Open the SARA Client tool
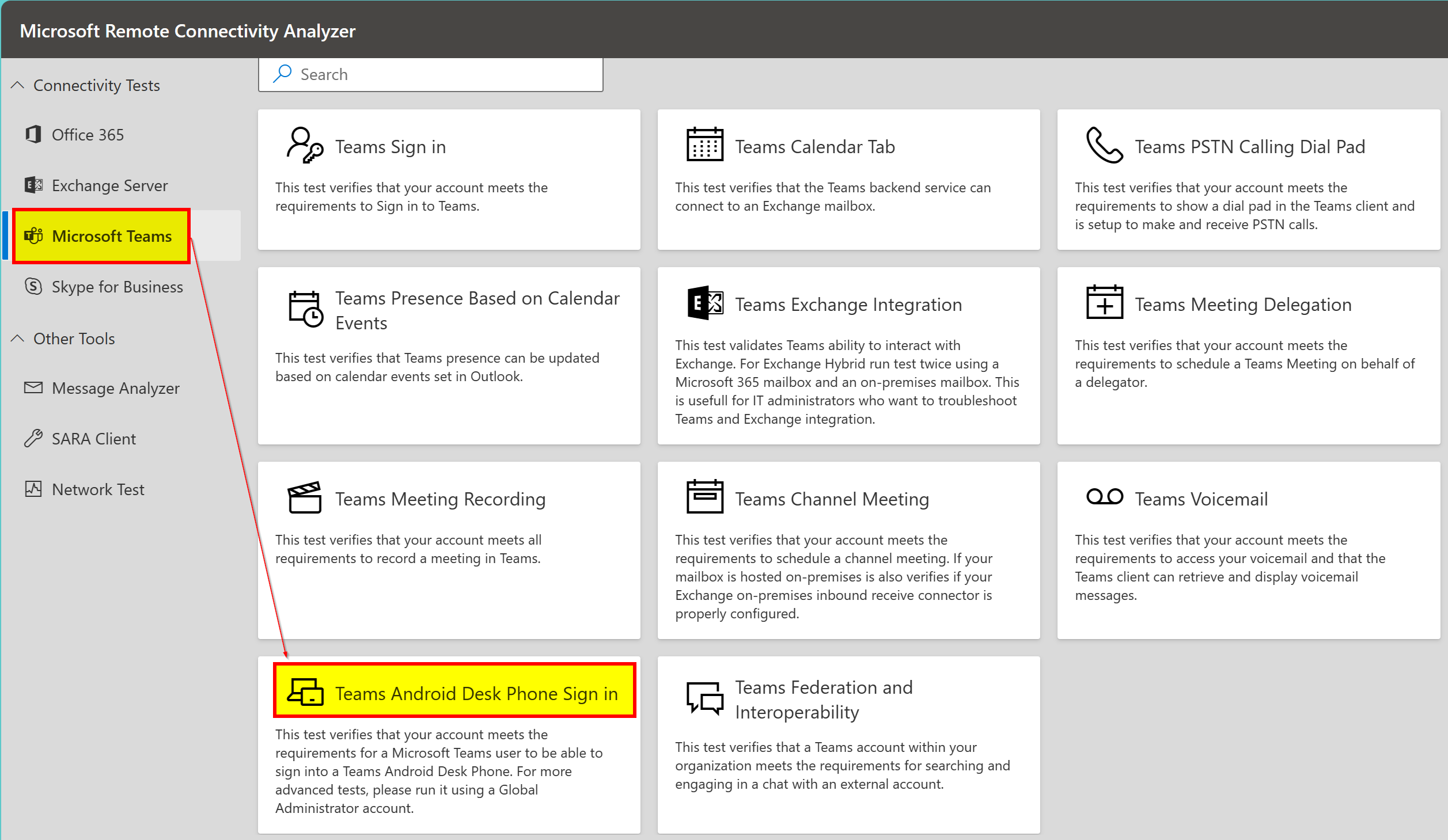The height and width of the screenshot is (840, 1448). click(93, 439)
